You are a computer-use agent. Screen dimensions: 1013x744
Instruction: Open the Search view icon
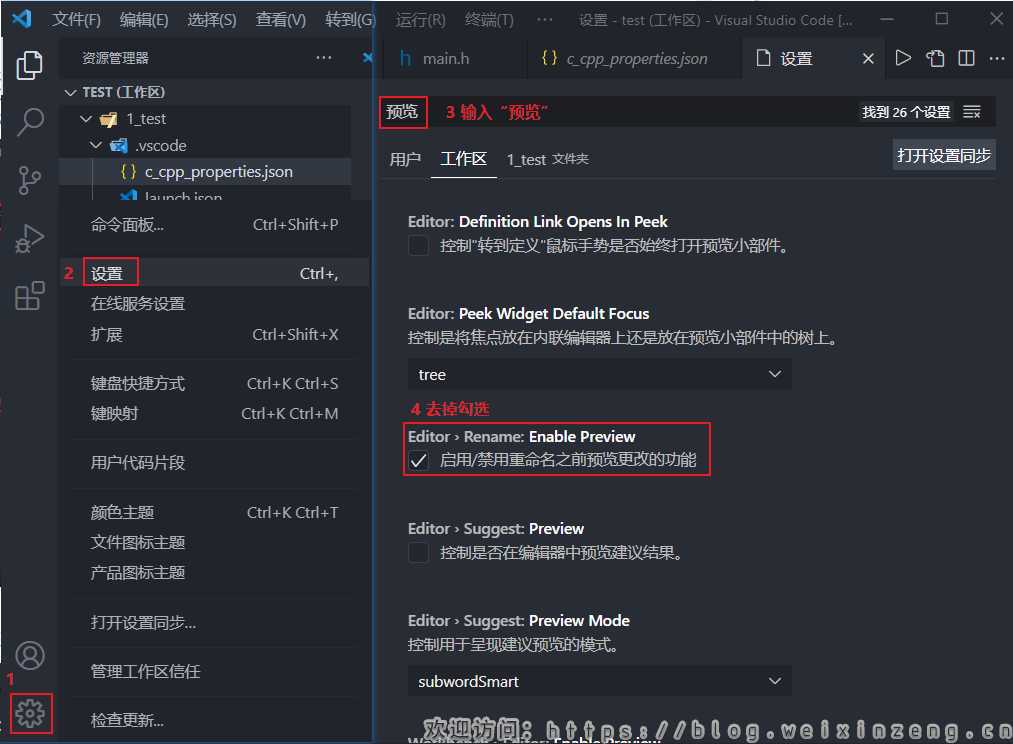click(29, 122)
